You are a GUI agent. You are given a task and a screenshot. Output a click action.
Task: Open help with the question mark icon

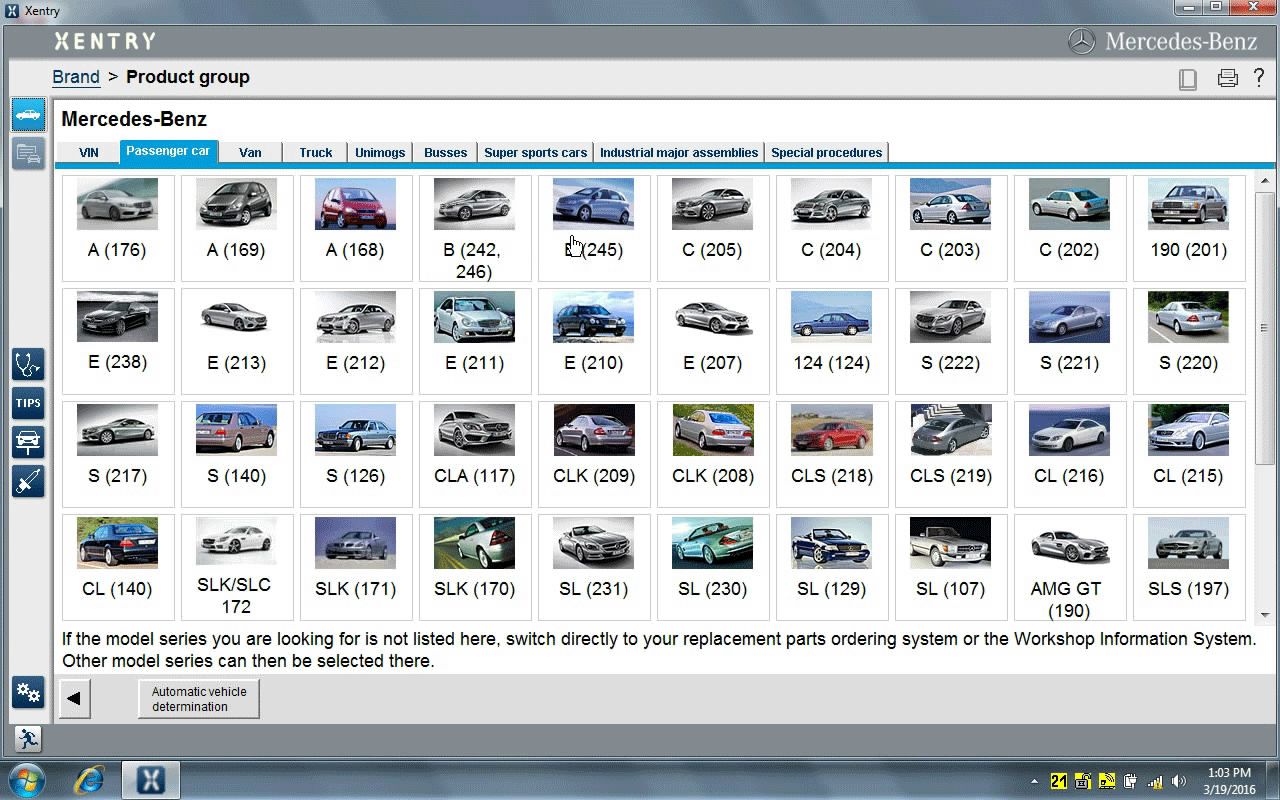[1258, 78]
